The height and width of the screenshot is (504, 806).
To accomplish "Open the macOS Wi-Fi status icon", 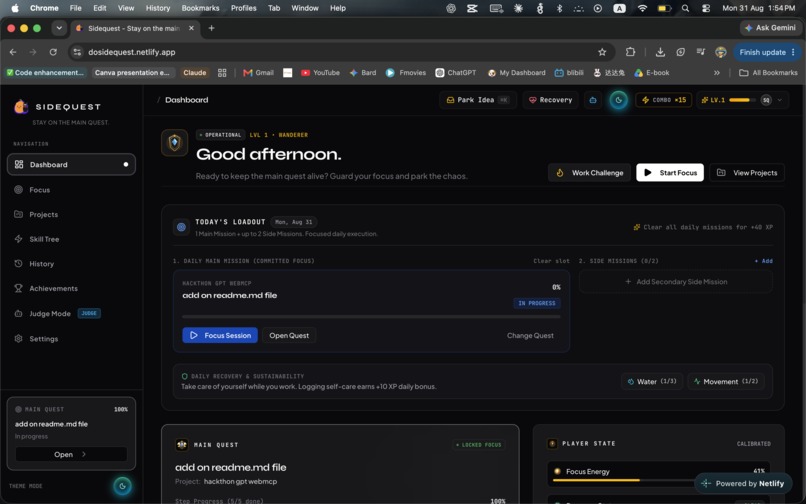I will click(642, 8).
